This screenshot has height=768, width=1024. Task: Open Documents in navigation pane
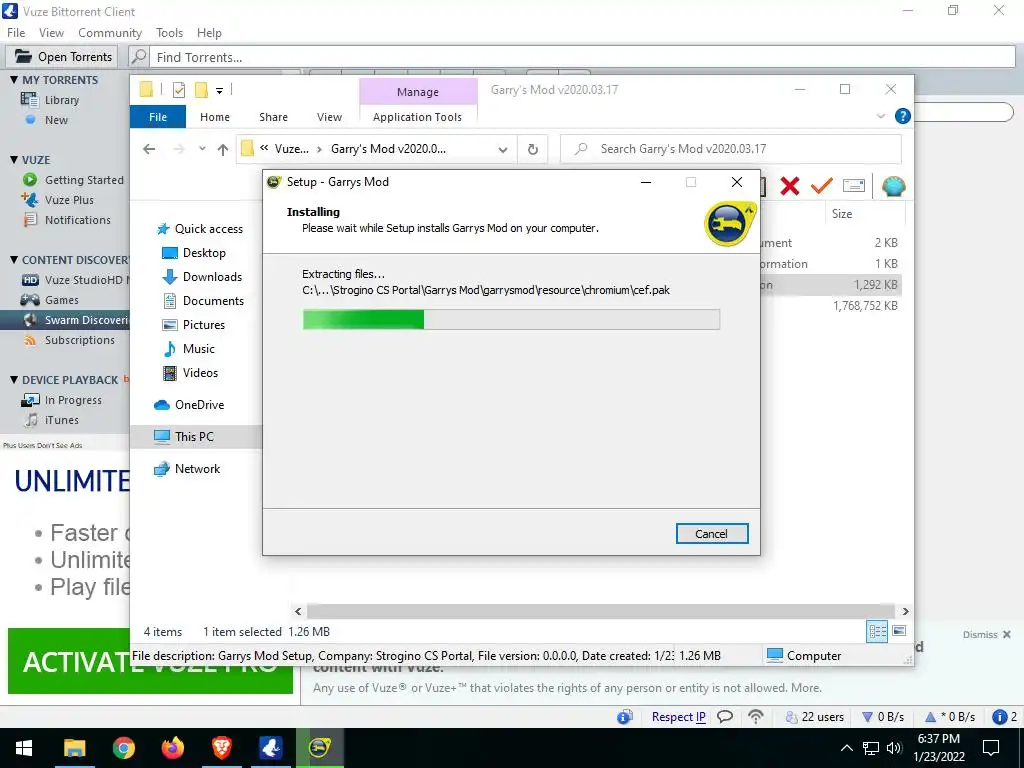203,301
